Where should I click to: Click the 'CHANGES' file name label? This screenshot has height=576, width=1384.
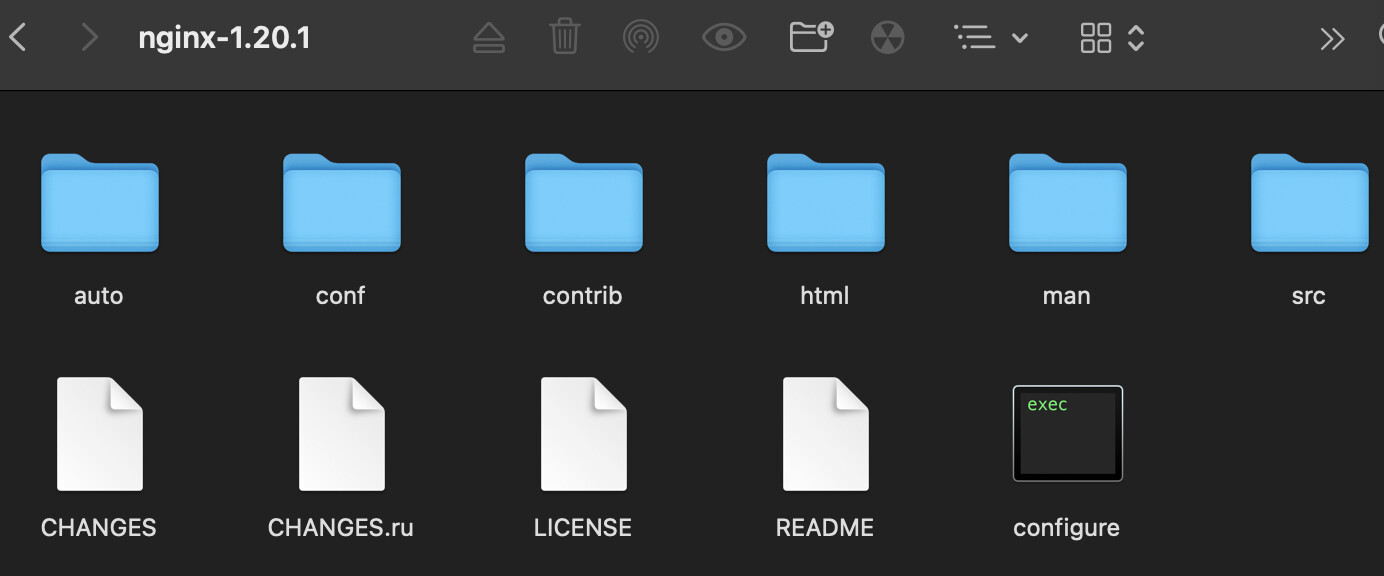99,528
